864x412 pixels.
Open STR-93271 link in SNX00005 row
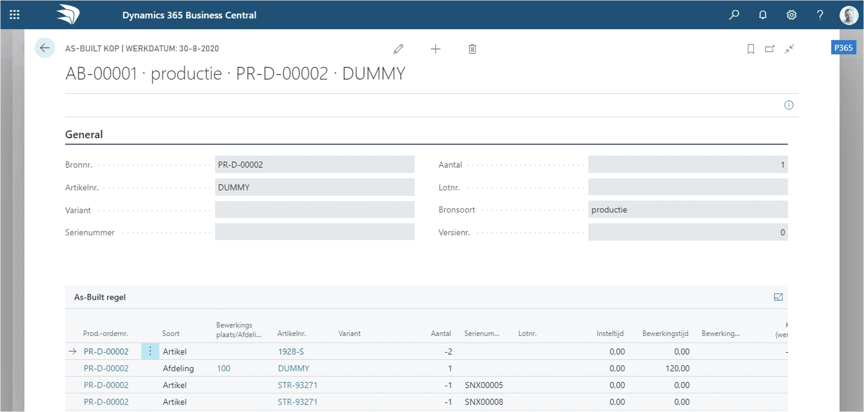[298, 385]
